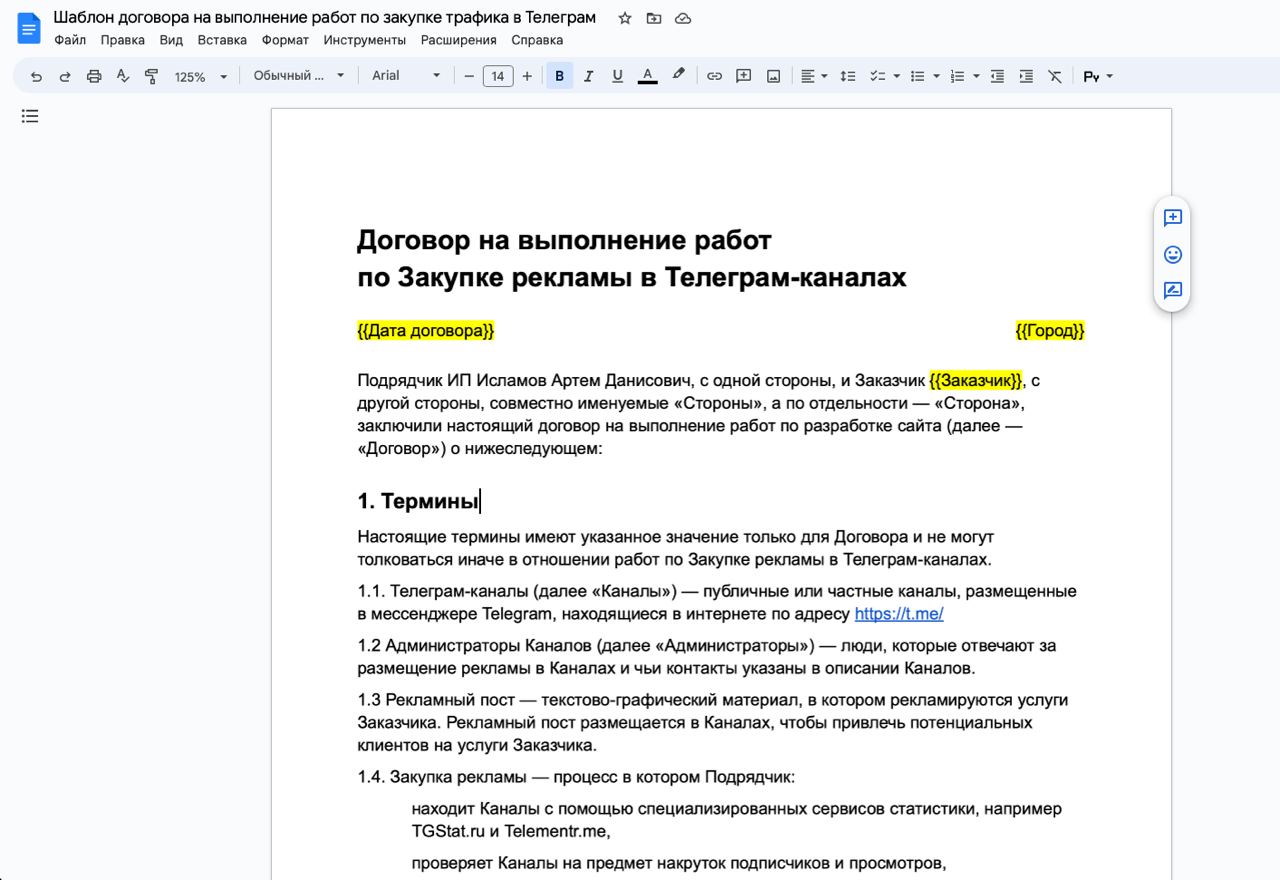Clear text formatting
The image size is (1280, 880).
1055,76
